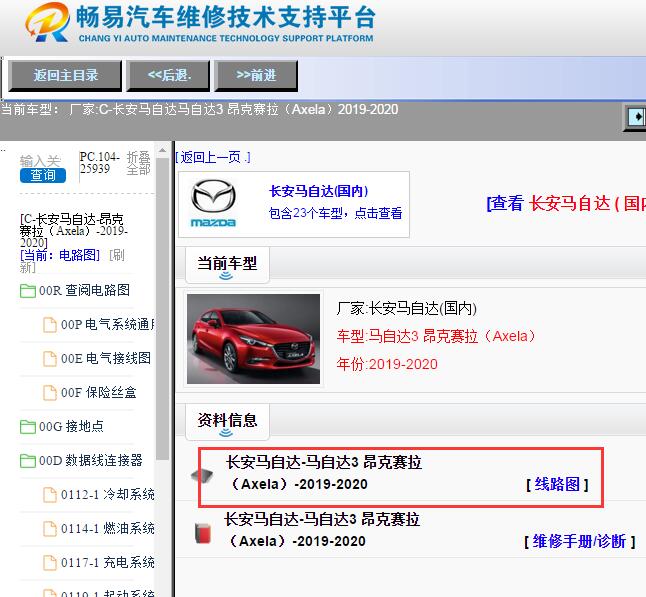Viewport: 646px width, 597px height.
Task: Open the 00G 接地点 folder icon
Action: pos(28,426)
